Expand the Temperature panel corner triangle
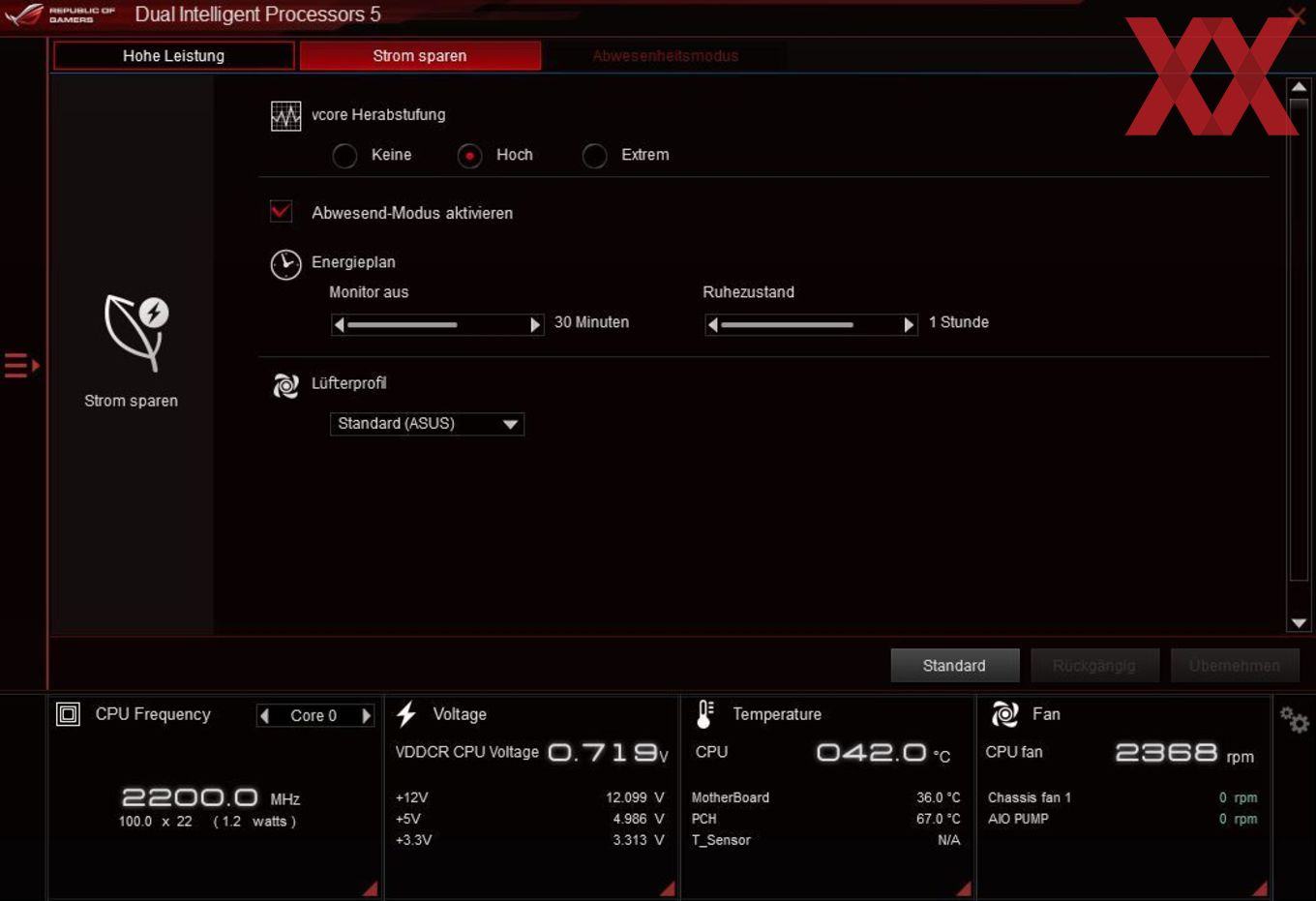The width and height of the screenshot is (1316, 901). pyautogui.click(x=963, y=888)
